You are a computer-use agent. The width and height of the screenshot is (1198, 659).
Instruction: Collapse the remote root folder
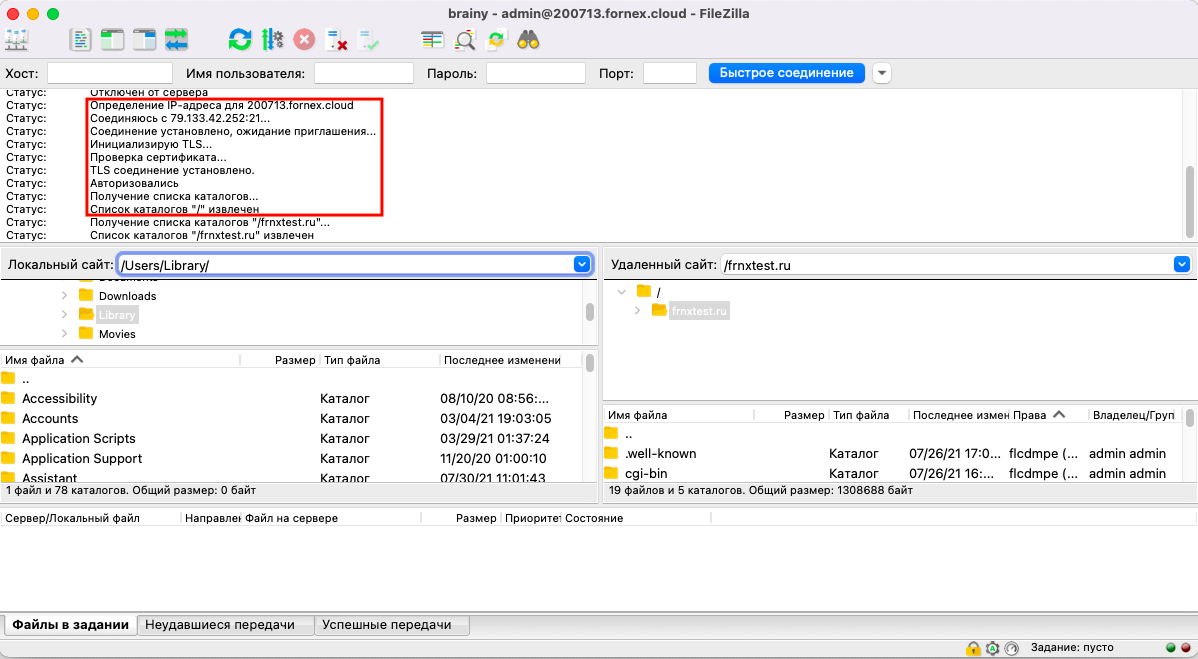[622, 292]
